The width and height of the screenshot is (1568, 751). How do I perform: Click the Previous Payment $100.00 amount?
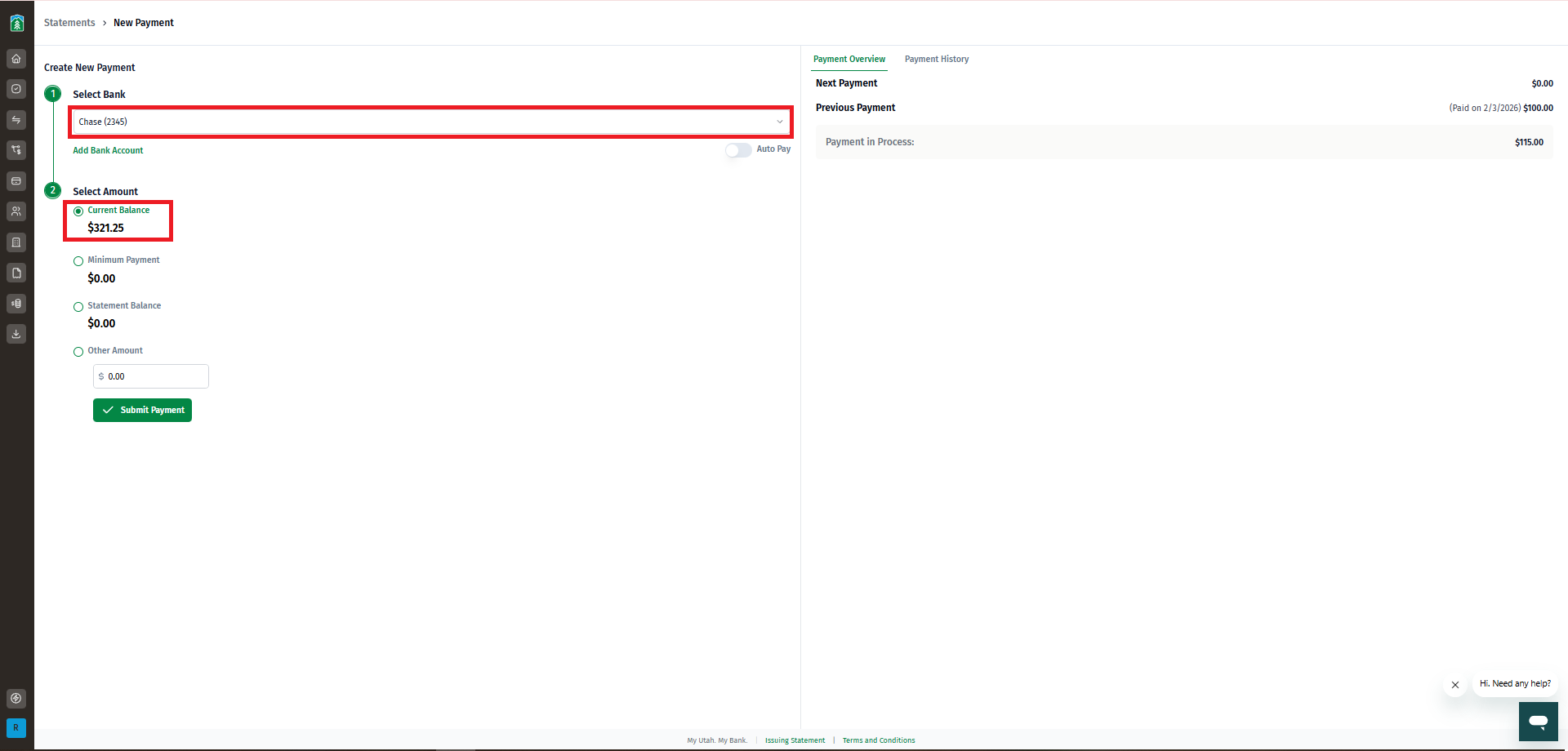click(1538, 108)
